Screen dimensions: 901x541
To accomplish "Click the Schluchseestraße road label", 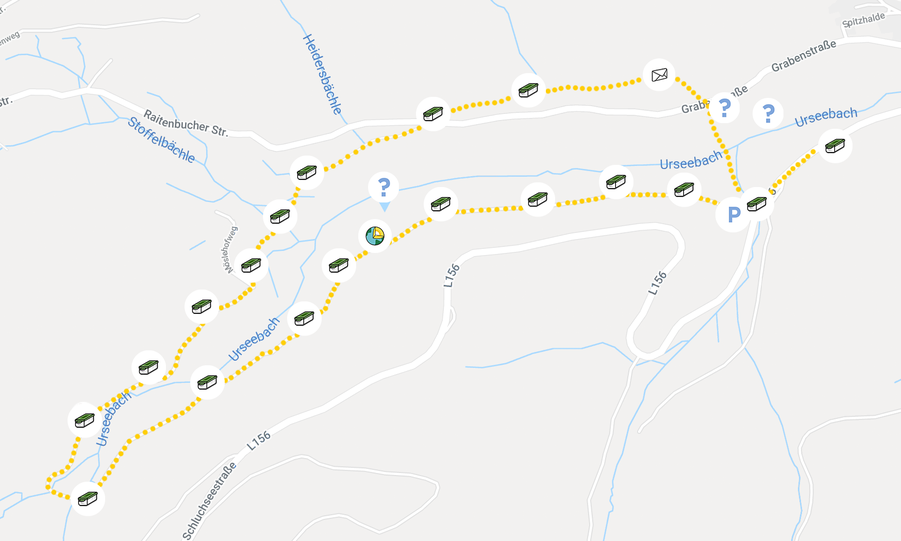I will [210, 500].
